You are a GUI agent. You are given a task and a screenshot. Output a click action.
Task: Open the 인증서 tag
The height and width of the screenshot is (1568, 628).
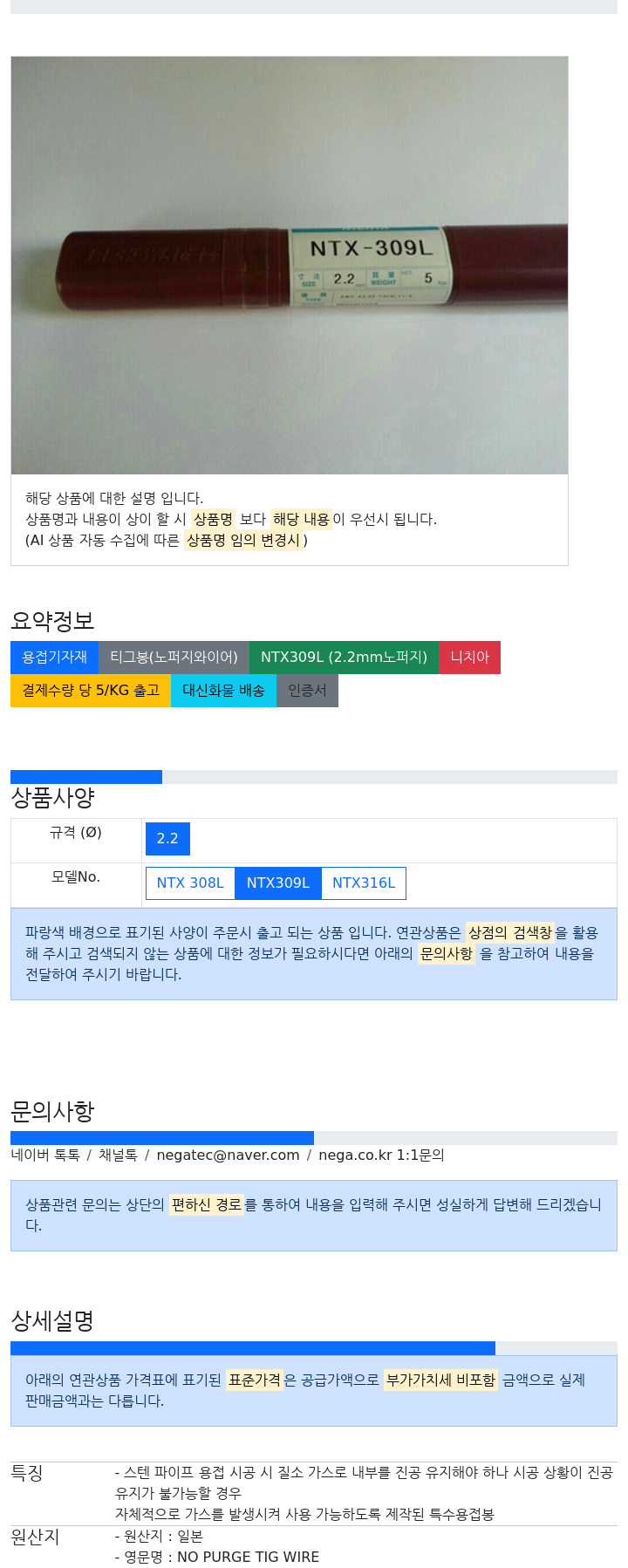point(307,690)
